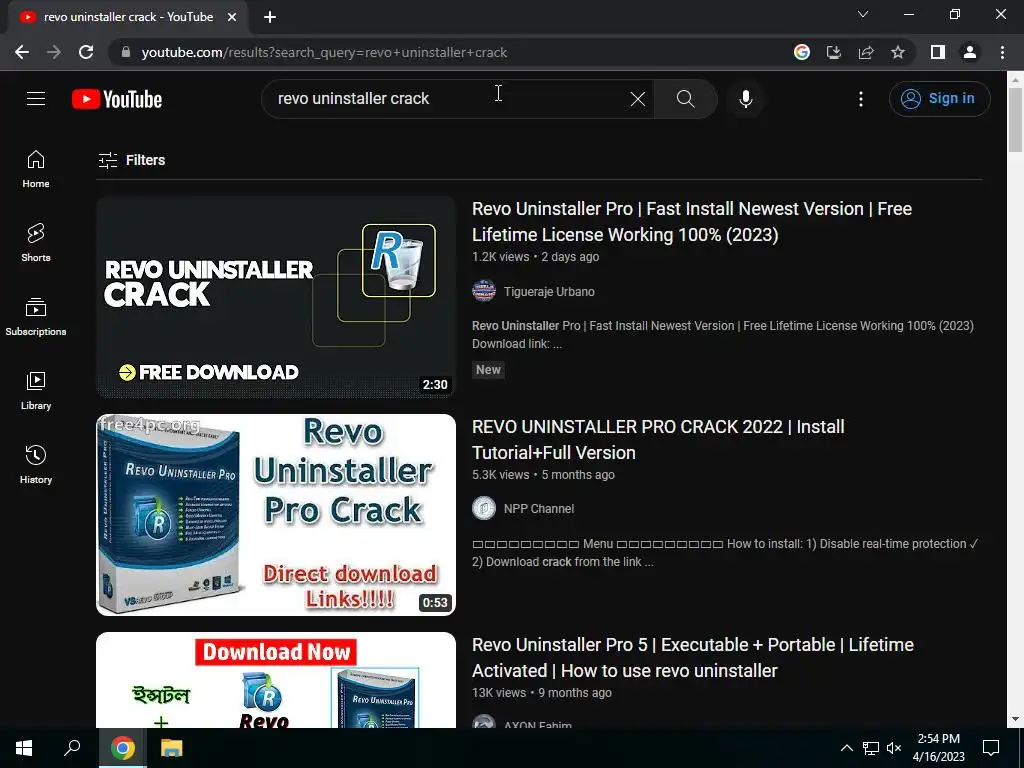View site info lock icon

126,52
